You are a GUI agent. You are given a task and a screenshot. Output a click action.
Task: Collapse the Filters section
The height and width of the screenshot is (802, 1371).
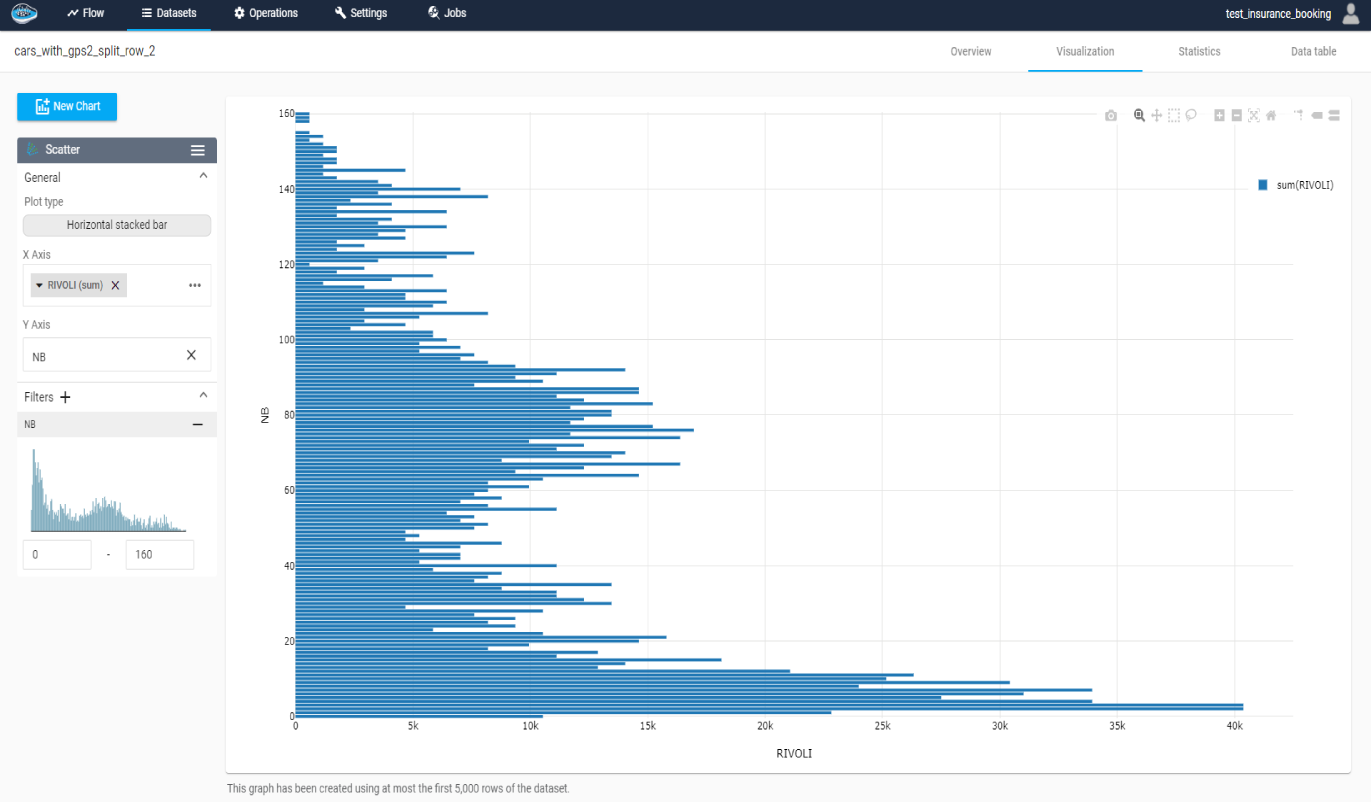click(x=204, y=396)
